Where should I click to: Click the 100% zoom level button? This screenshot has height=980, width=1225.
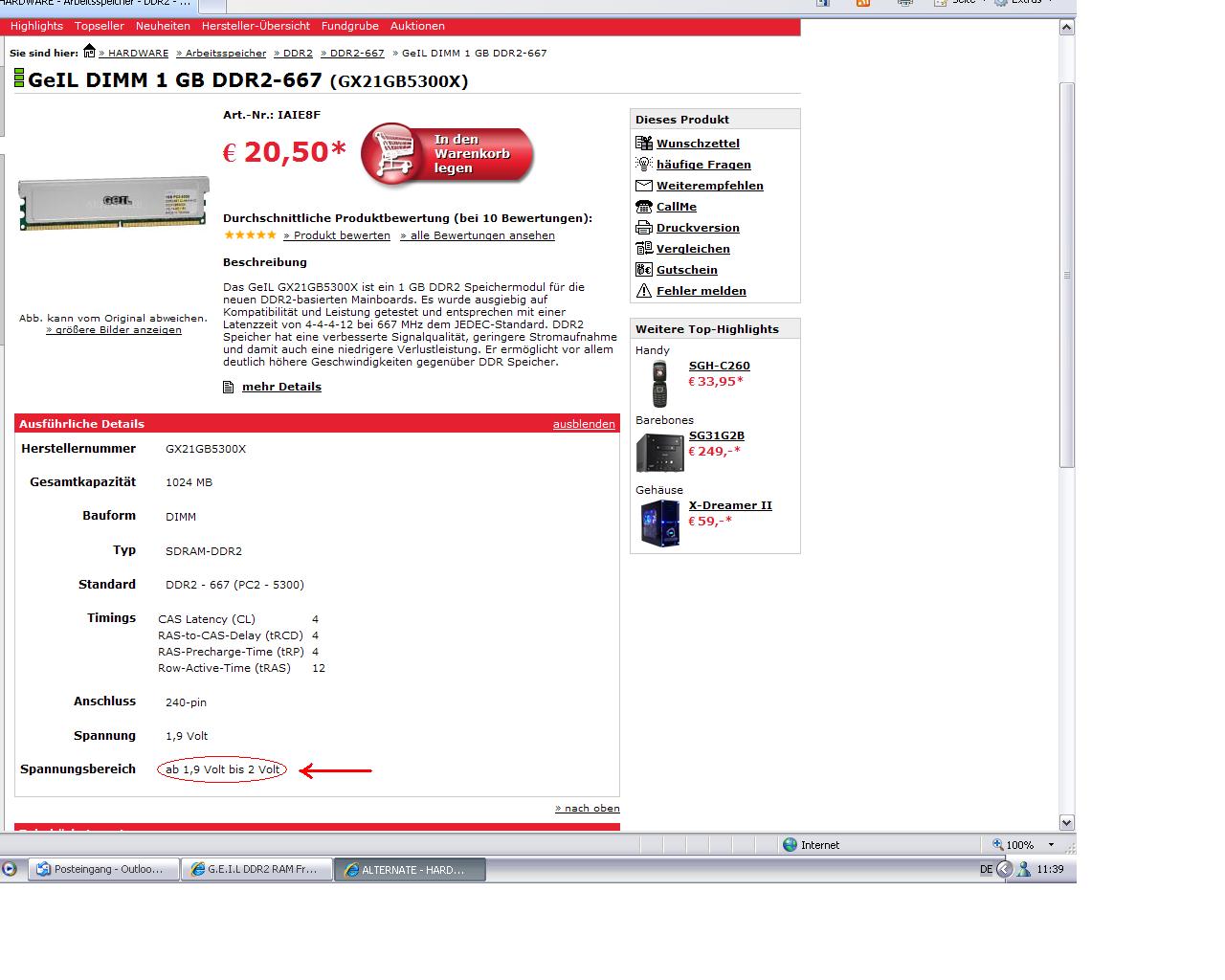coord(1013,845)
